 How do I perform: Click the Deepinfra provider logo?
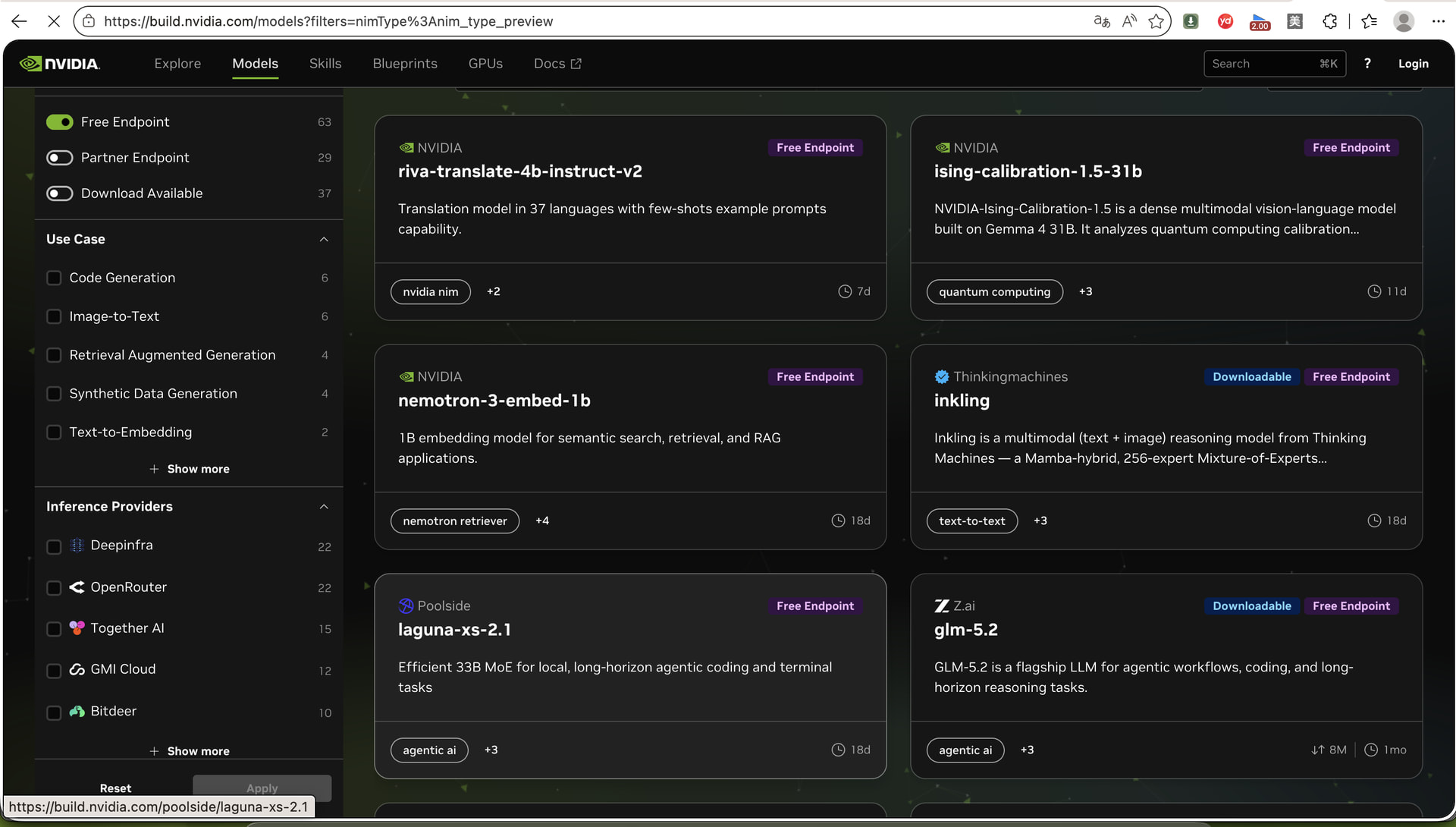(x=77, y=546)
